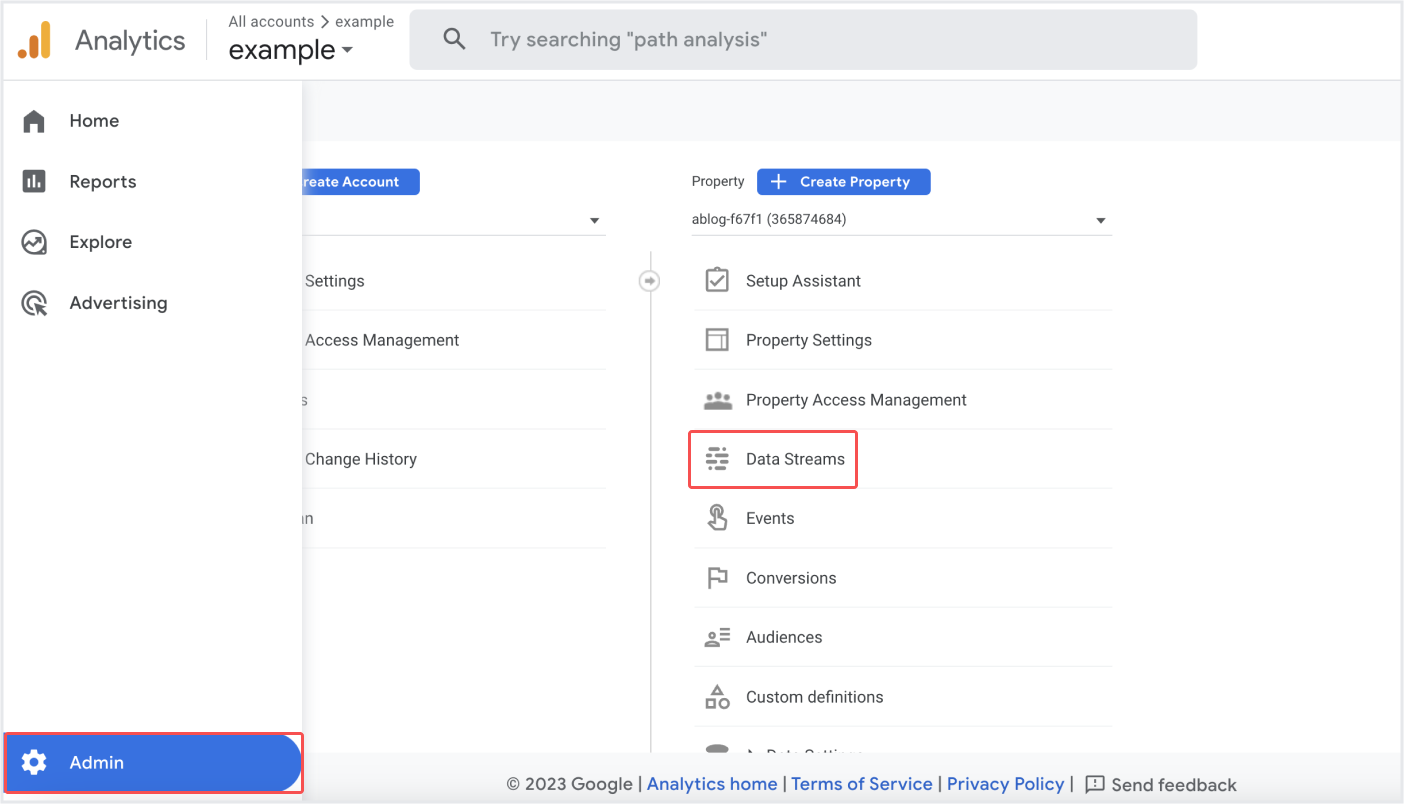Open Property Access Management
Viewport: 1404px width, 804px height.
pos(903,400)
